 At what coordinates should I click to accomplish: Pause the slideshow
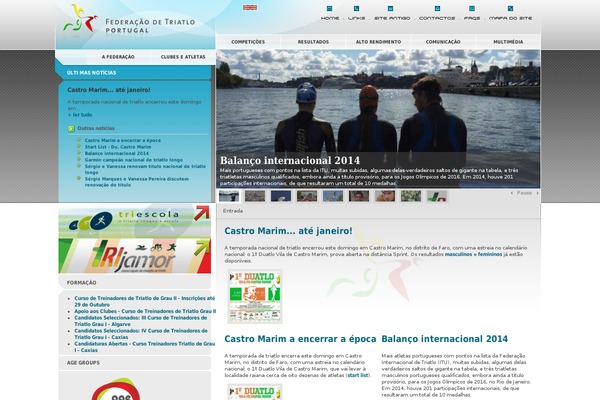click(524, 193)
